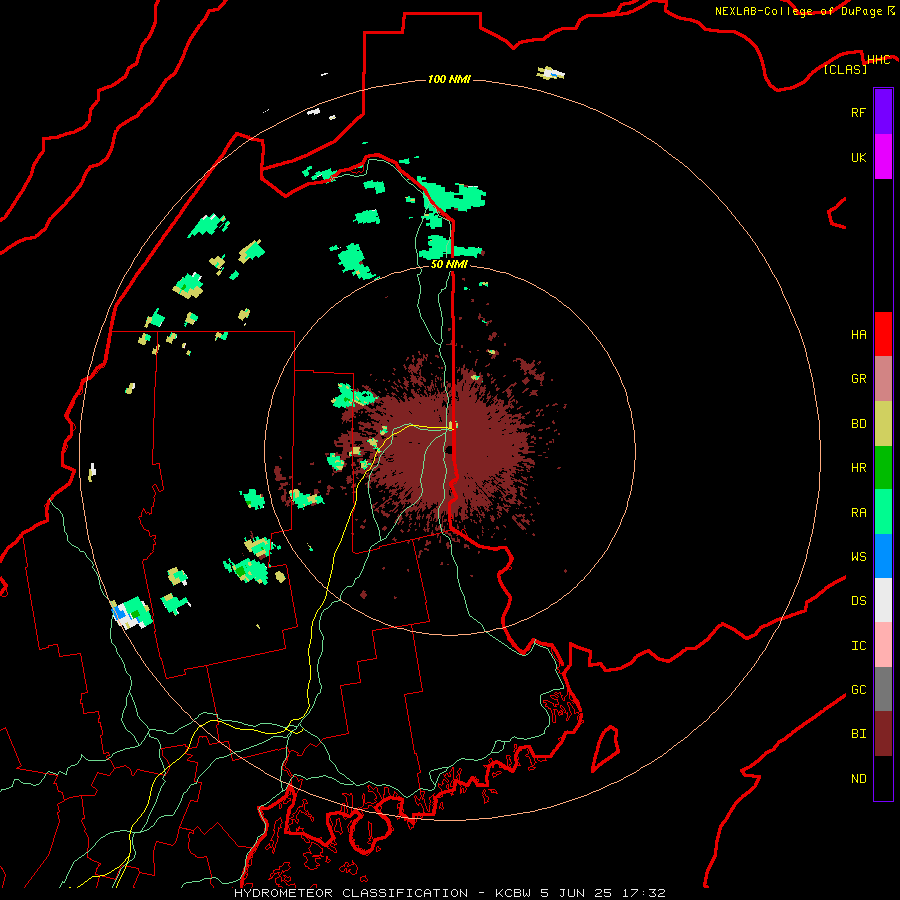Screen dimensions: 900x900
Task: Click the WS blue legend swatch
Action: pos(883,556)
